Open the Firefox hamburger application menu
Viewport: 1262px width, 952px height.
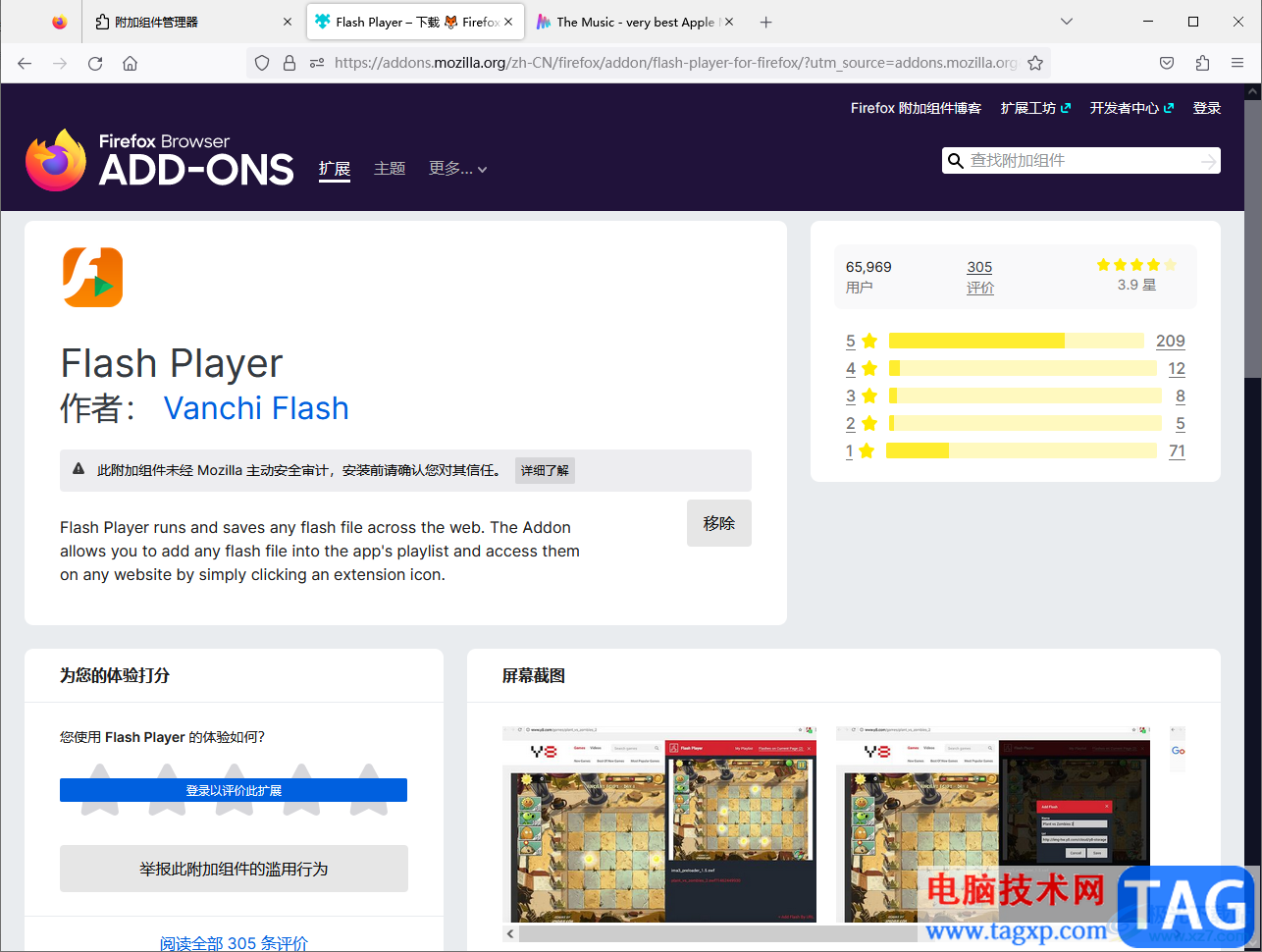(x=1237, y=63)
